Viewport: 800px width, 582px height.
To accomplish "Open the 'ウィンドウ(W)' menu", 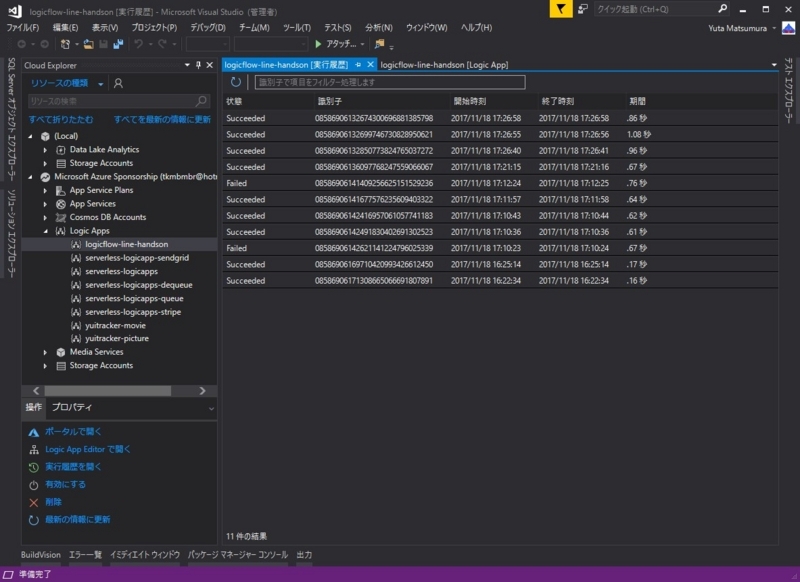I will point(427,28).
